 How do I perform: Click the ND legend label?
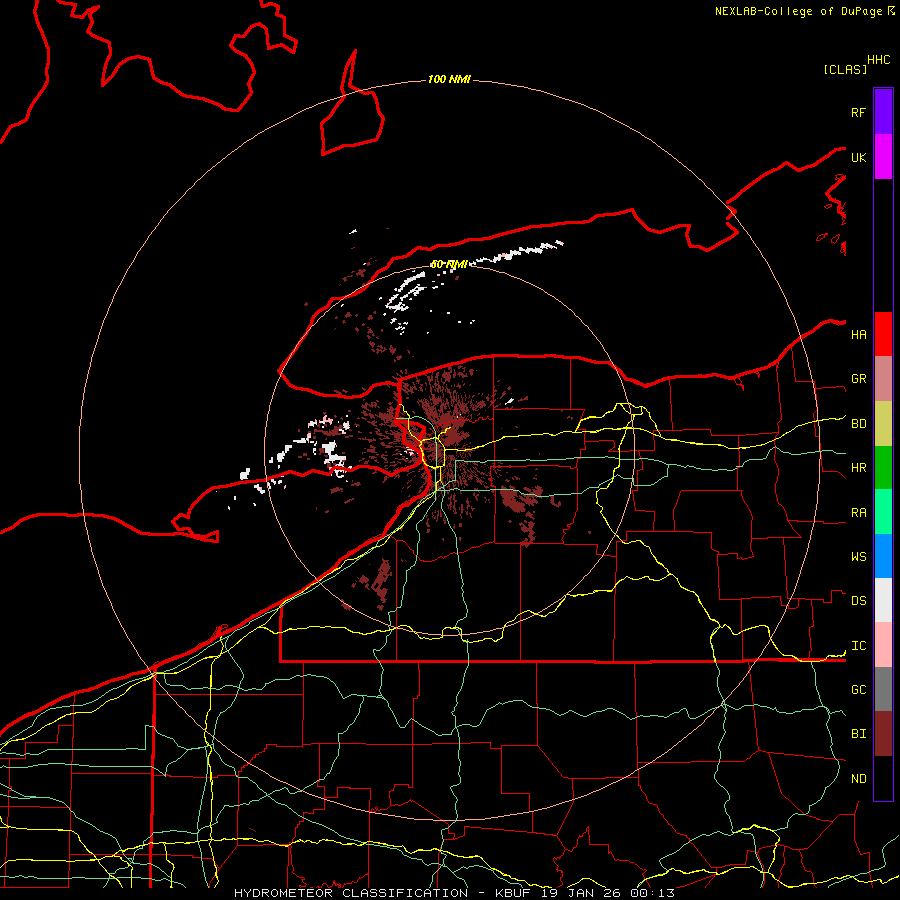click(x=859, y=779)
